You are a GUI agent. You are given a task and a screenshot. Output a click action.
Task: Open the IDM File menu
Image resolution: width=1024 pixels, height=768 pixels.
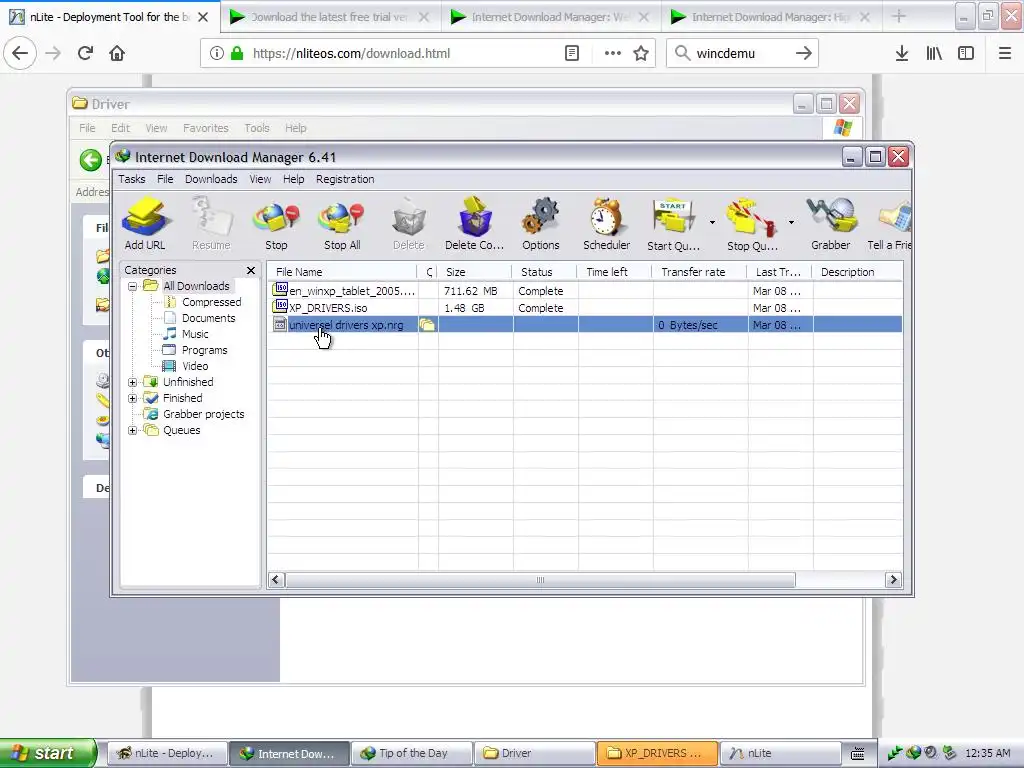pyautogui.click(x=165, y=179)
